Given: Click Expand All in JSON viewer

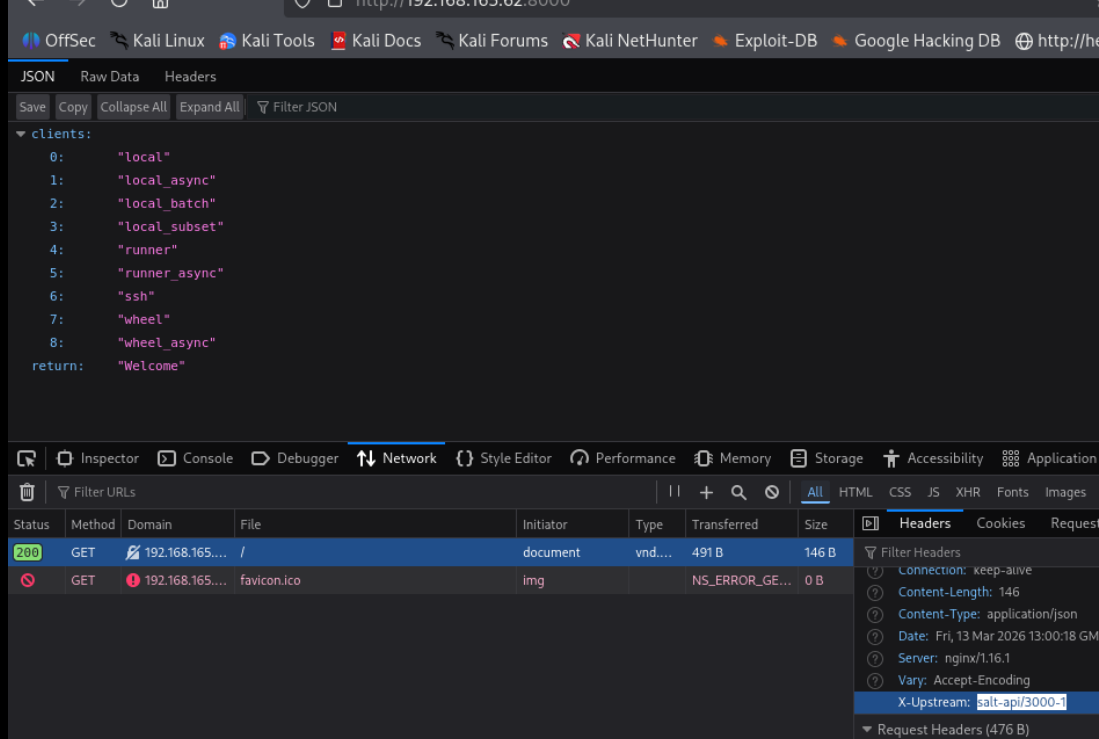Looking at the screenshot, I should 209,107.
